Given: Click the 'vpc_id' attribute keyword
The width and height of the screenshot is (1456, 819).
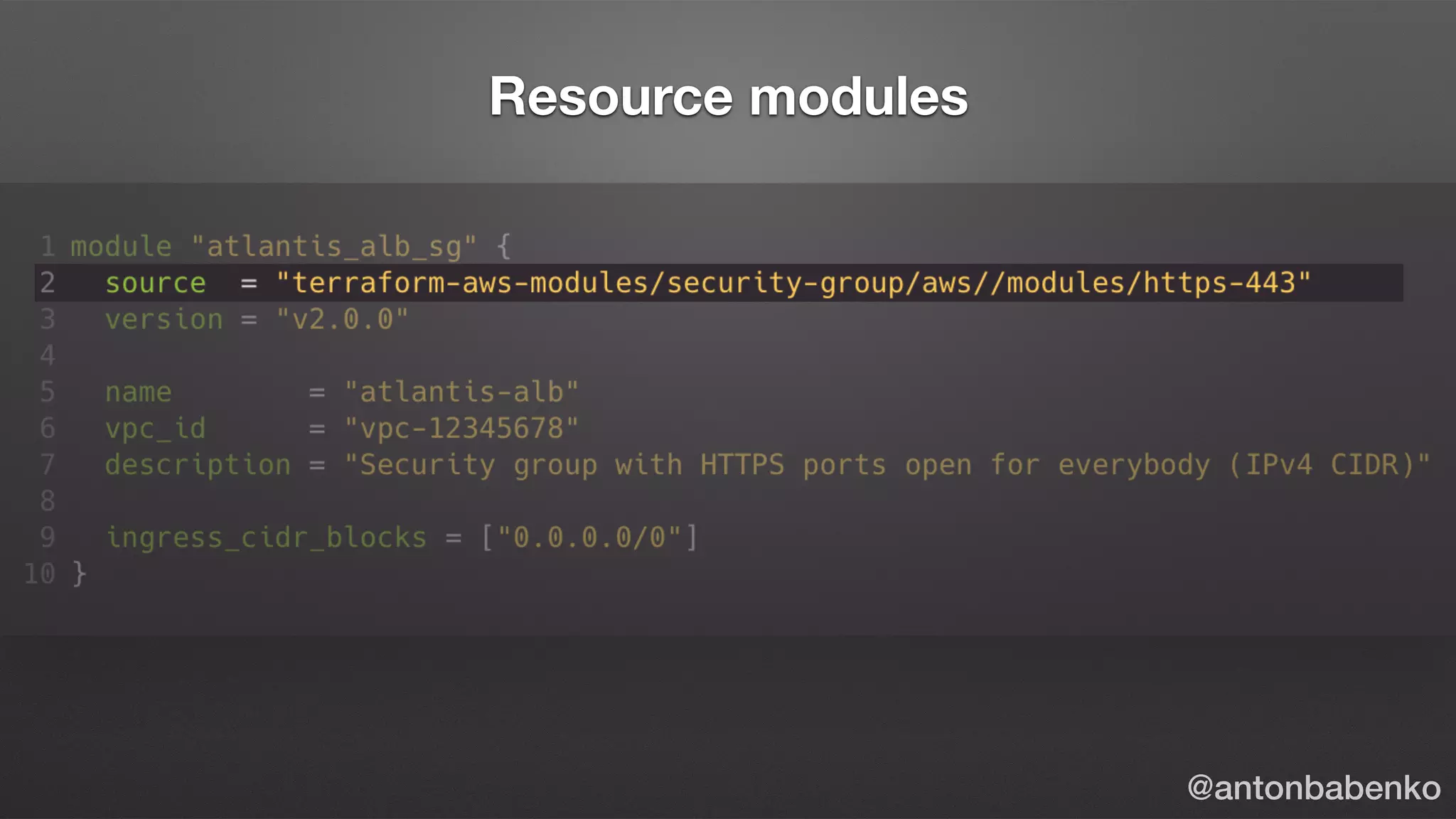Looking at the screenshot, I should click(x=156, y=429).
